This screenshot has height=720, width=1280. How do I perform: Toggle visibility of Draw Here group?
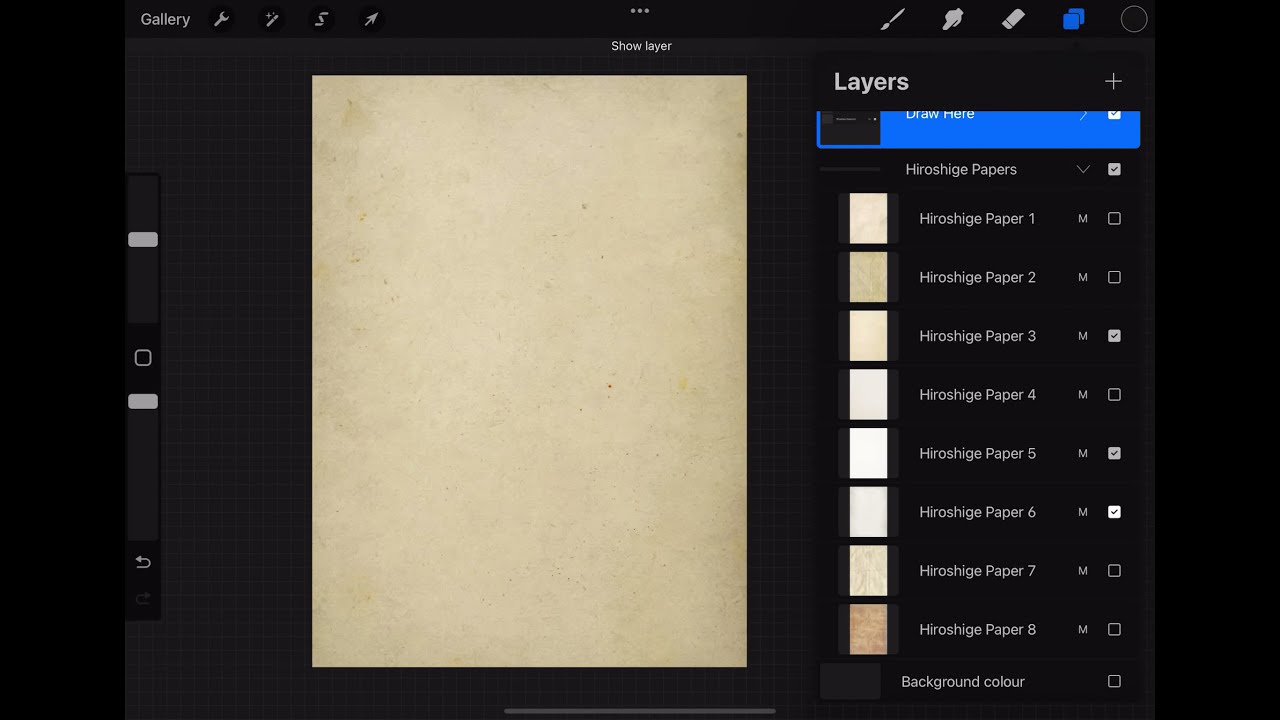(x=1114, y=114)
